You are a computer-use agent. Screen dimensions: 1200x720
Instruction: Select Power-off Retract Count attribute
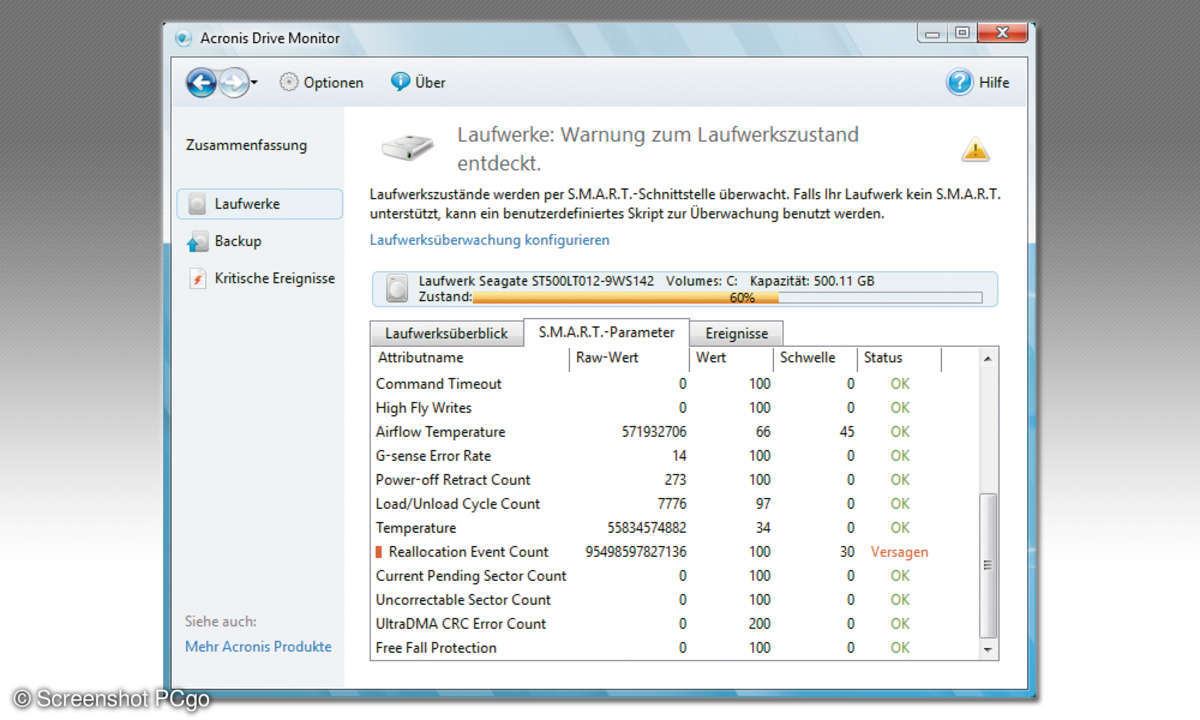click(453, 480)
